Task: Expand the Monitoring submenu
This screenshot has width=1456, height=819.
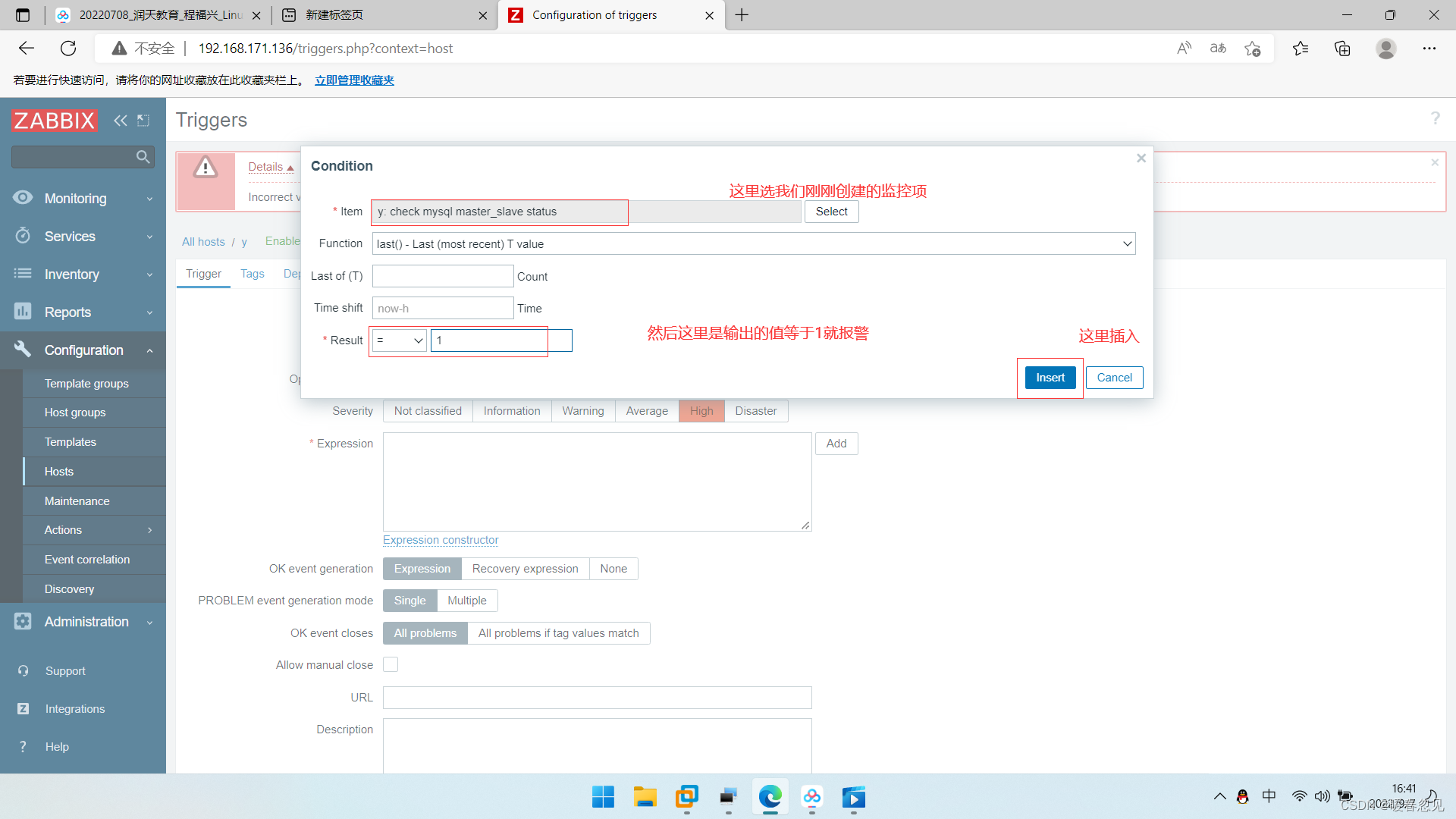Action: click(x=85, y=198)
